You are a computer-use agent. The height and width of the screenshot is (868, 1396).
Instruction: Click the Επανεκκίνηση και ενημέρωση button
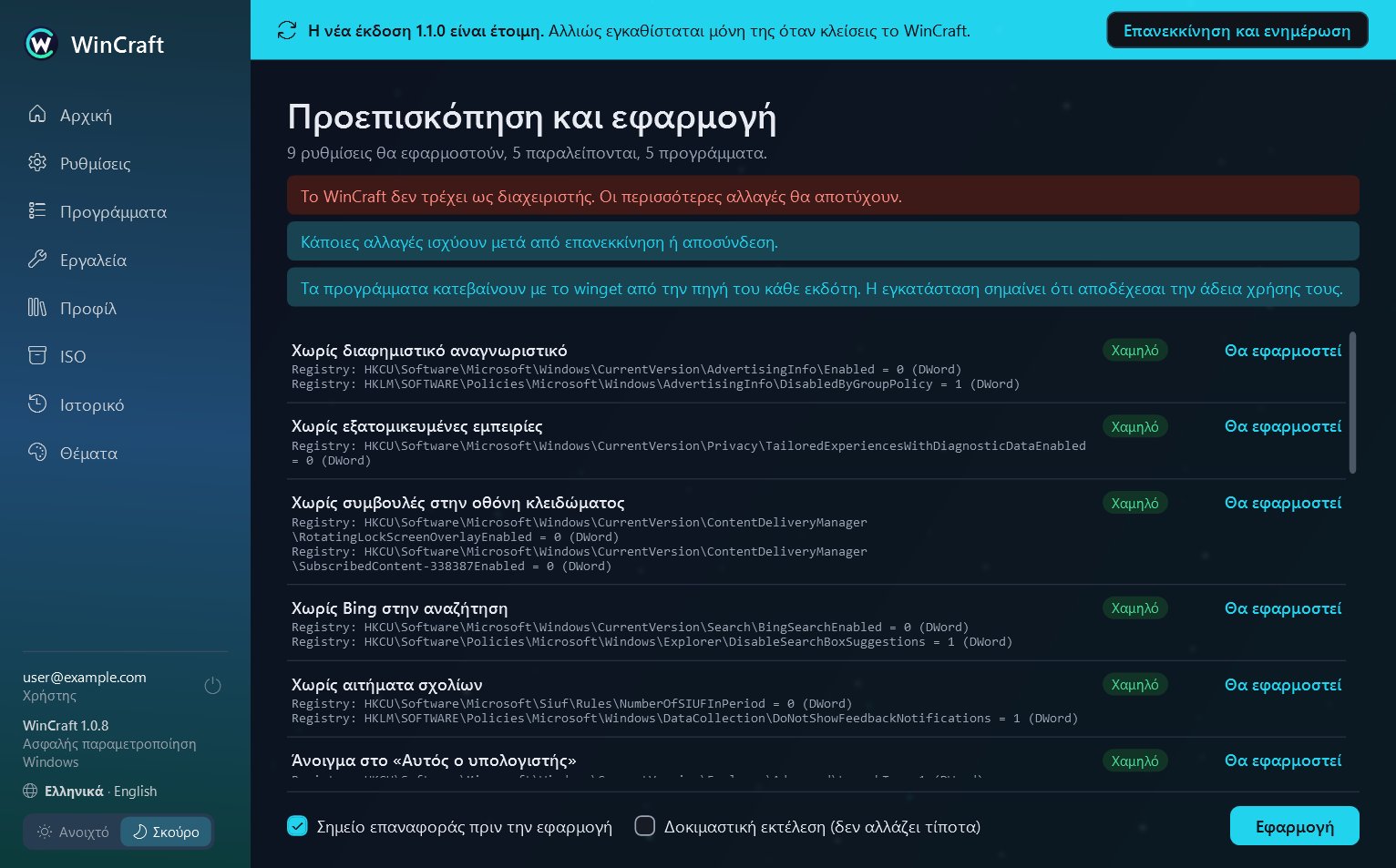[x=1237, y=30]
